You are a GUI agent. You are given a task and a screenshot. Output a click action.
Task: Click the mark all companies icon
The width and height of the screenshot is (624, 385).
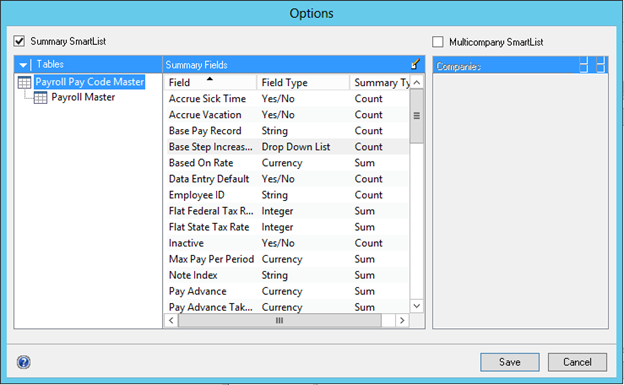point(583,64)
